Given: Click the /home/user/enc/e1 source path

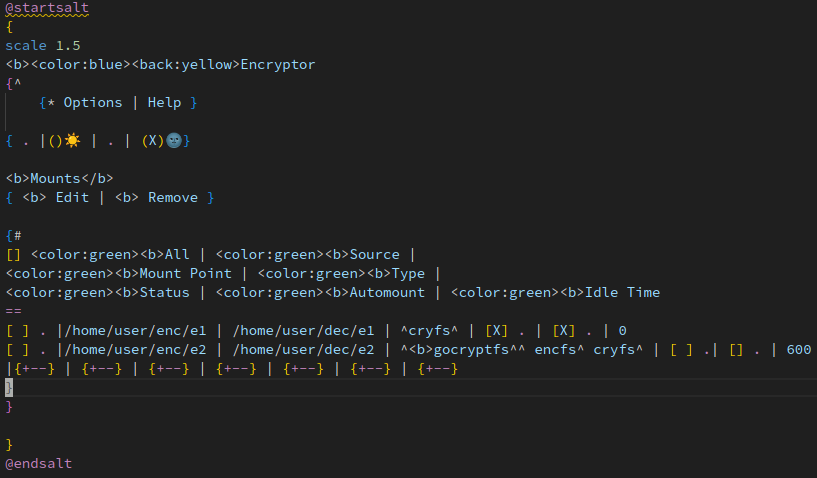Looking at the screenshot, I should (135, 331).
